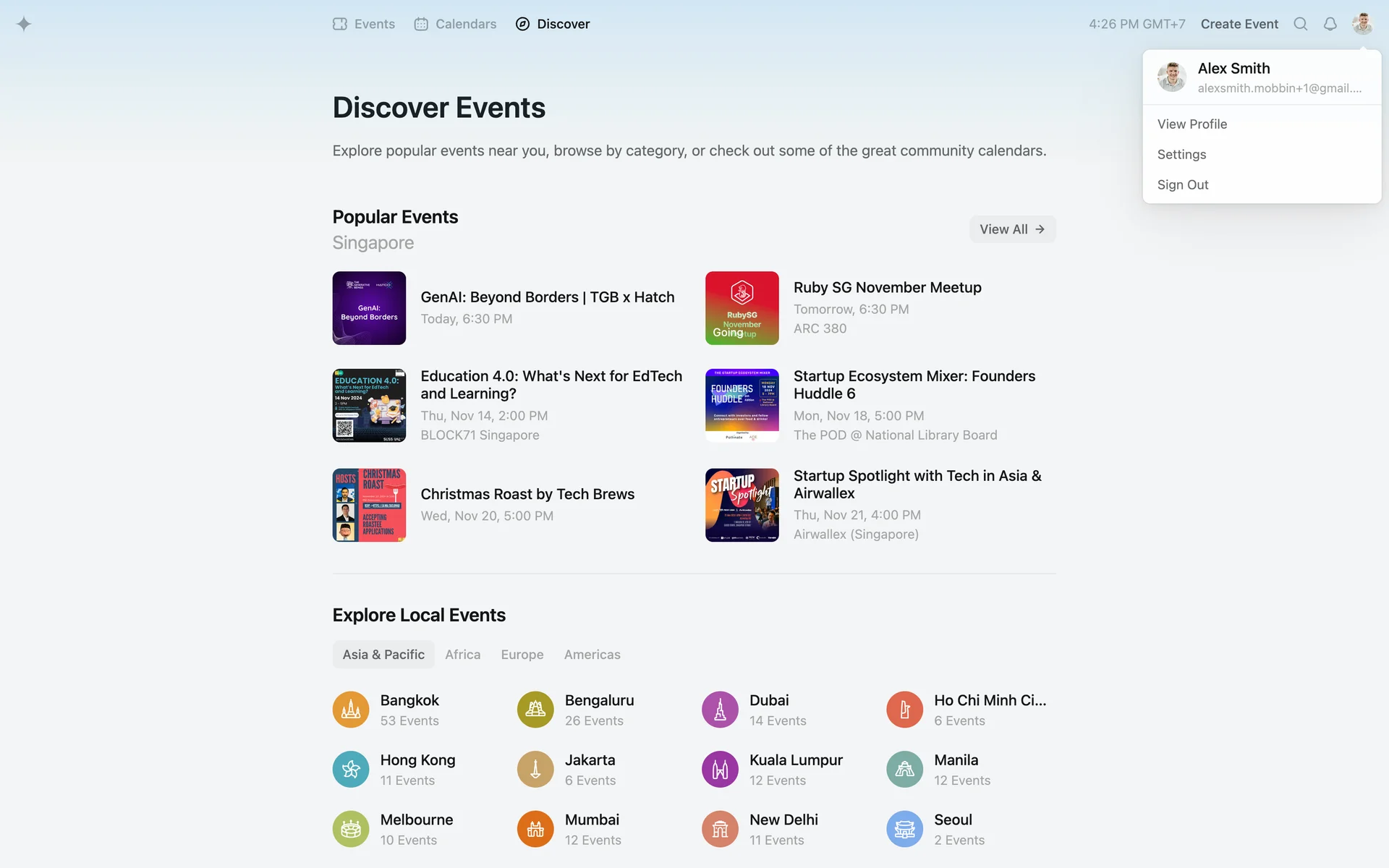The width and height of the screenshot is (1389, 868).
Task: Open the Christmas Roast event thumbnail
Action: coord(369,505)
